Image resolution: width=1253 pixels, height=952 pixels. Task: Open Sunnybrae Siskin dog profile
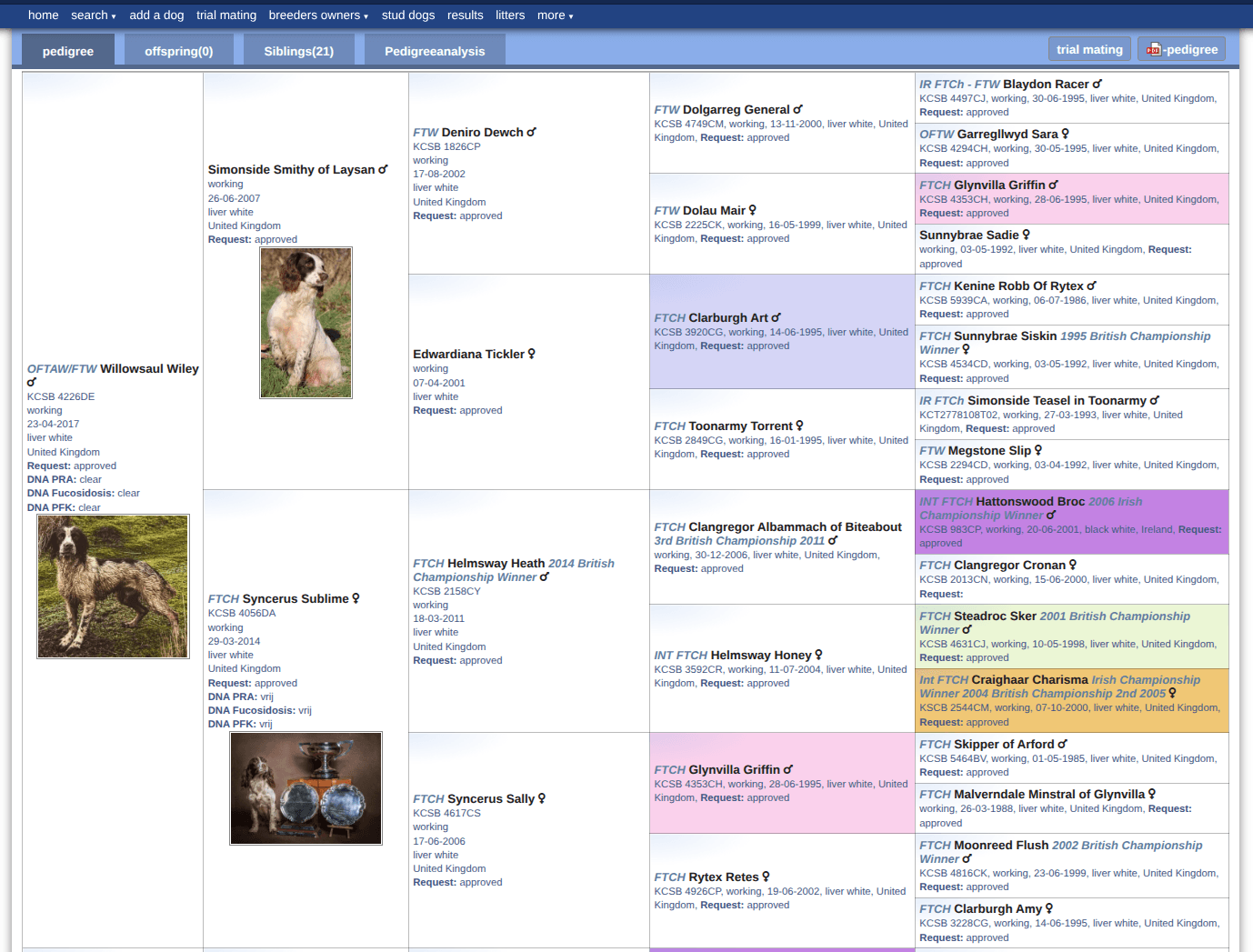coord(1006,336)
